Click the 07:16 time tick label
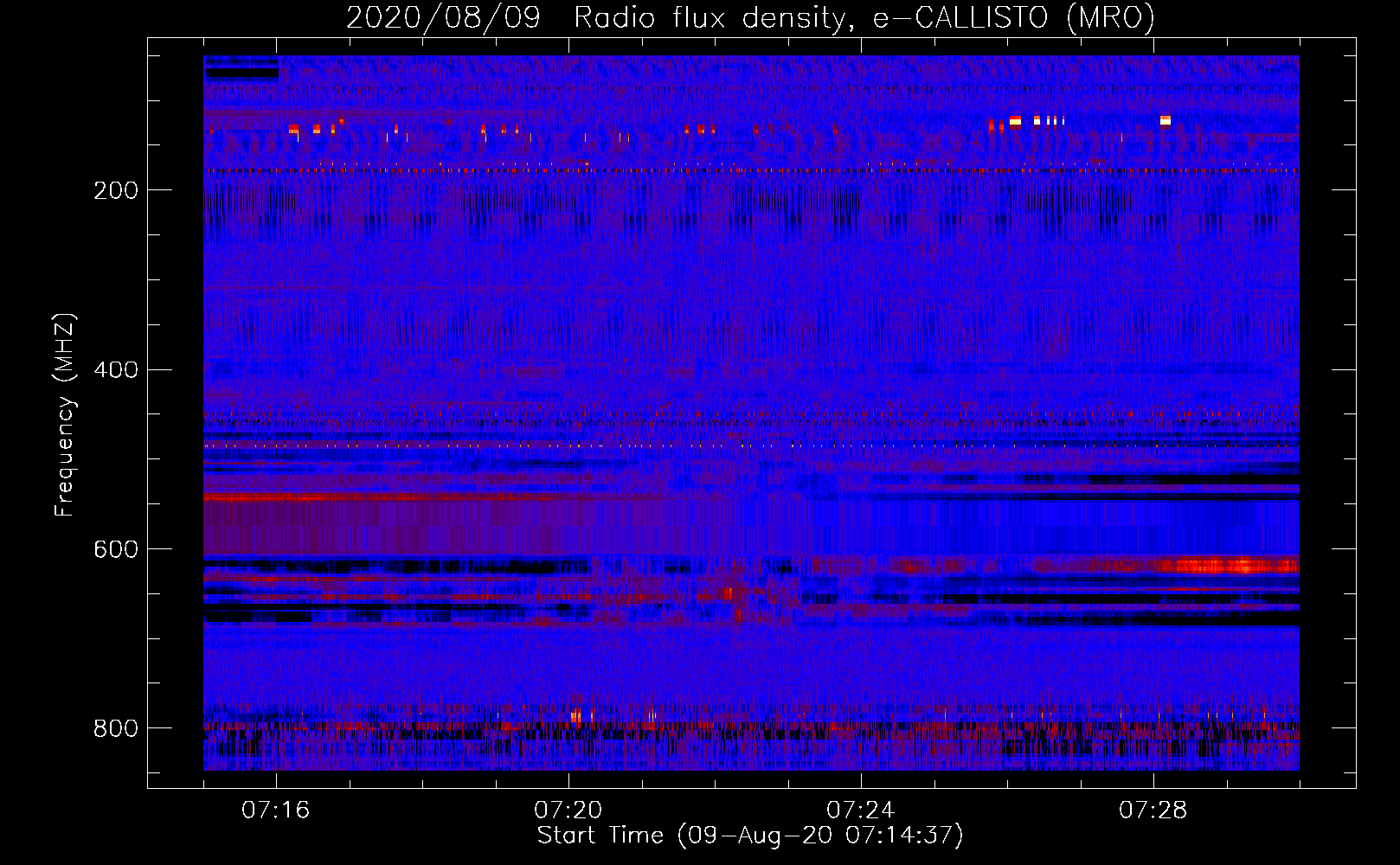This screenshot has height=865, width=1400. (276, 811)
